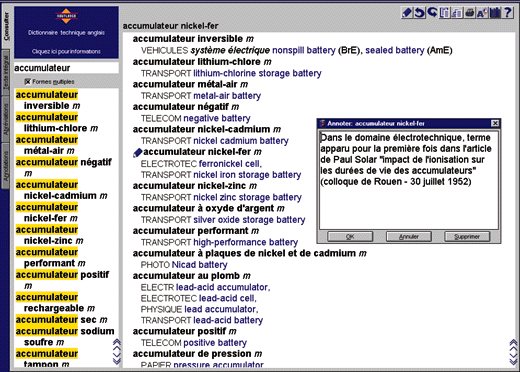Click the Routledge logo in the banner

(x=66, y=16)
